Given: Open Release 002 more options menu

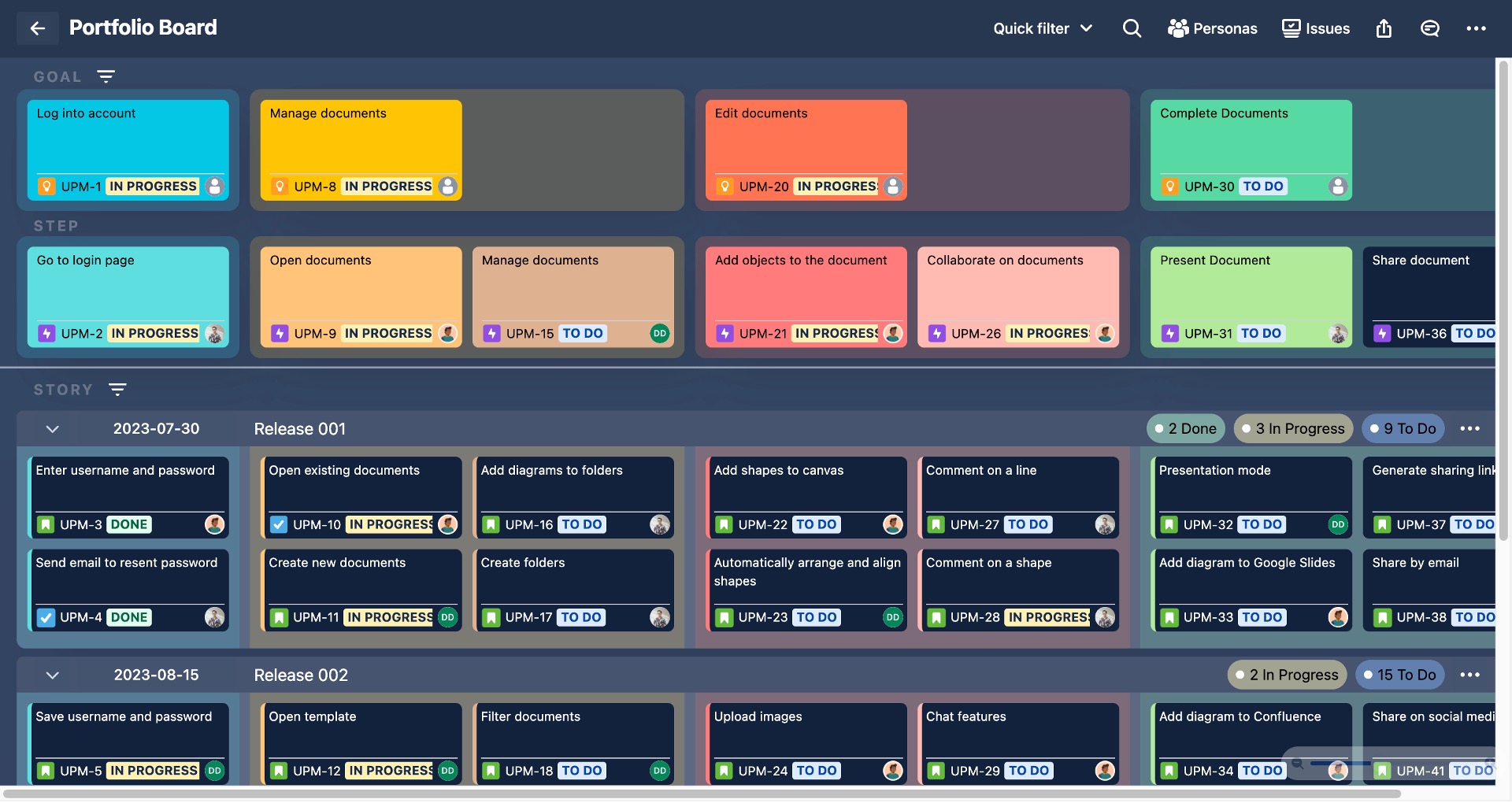Looking at the screenshot, I should (x=1469, y=675).
